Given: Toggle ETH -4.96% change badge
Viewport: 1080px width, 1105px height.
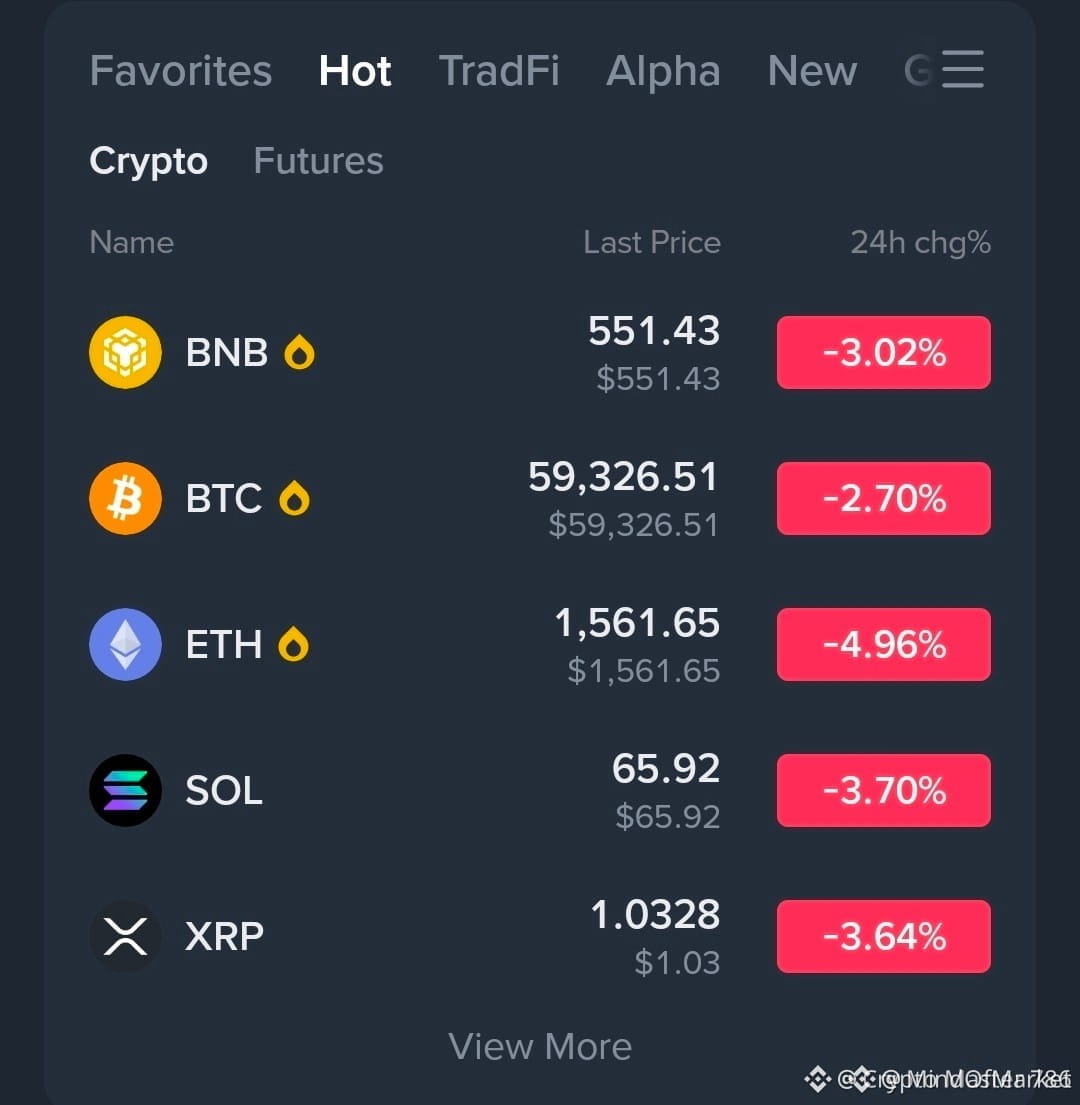Looking at the screenshot, I should tap(883, 644).
